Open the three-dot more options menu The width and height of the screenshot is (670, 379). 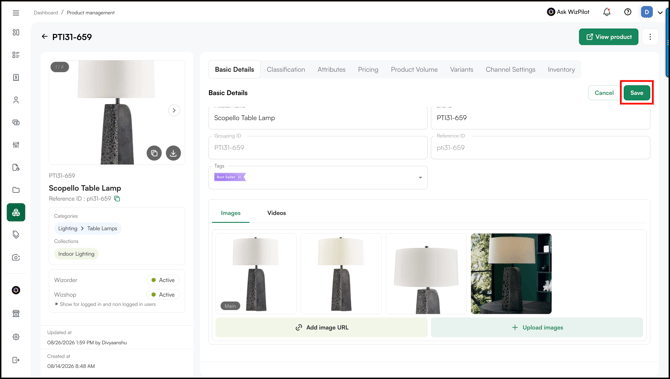click(650, 37)
